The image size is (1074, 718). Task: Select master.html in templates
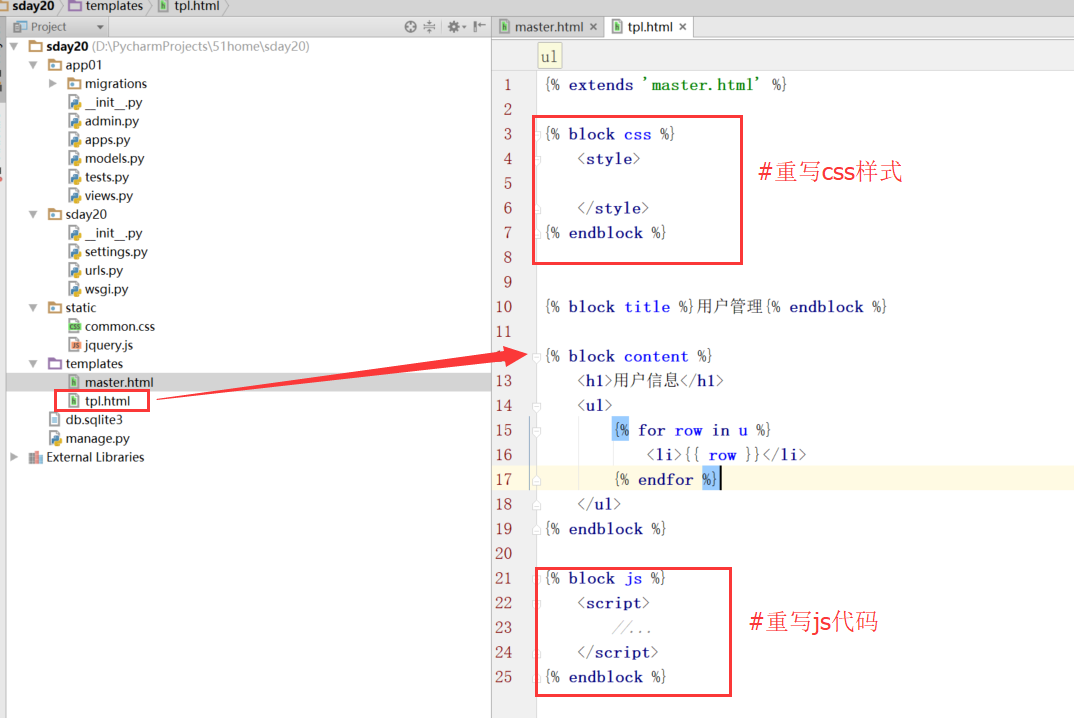coord(118,382)
